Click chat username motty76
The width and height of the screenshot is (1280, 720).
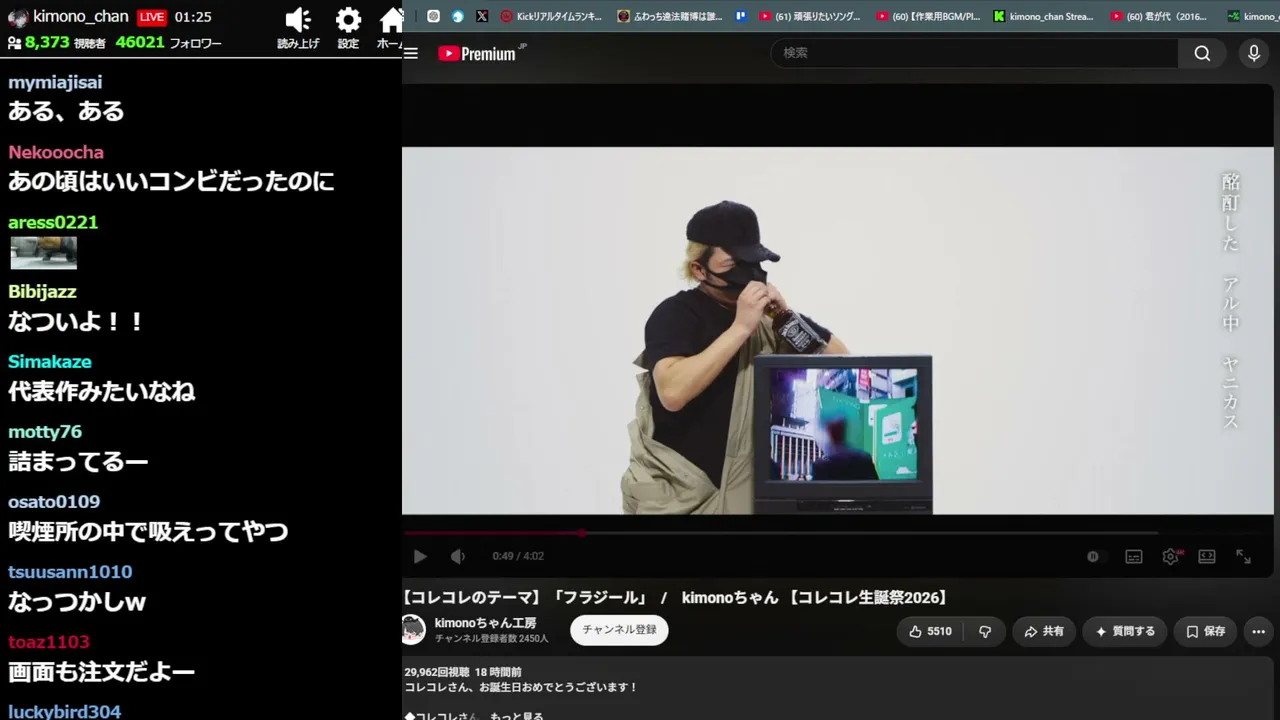(45, 432)
